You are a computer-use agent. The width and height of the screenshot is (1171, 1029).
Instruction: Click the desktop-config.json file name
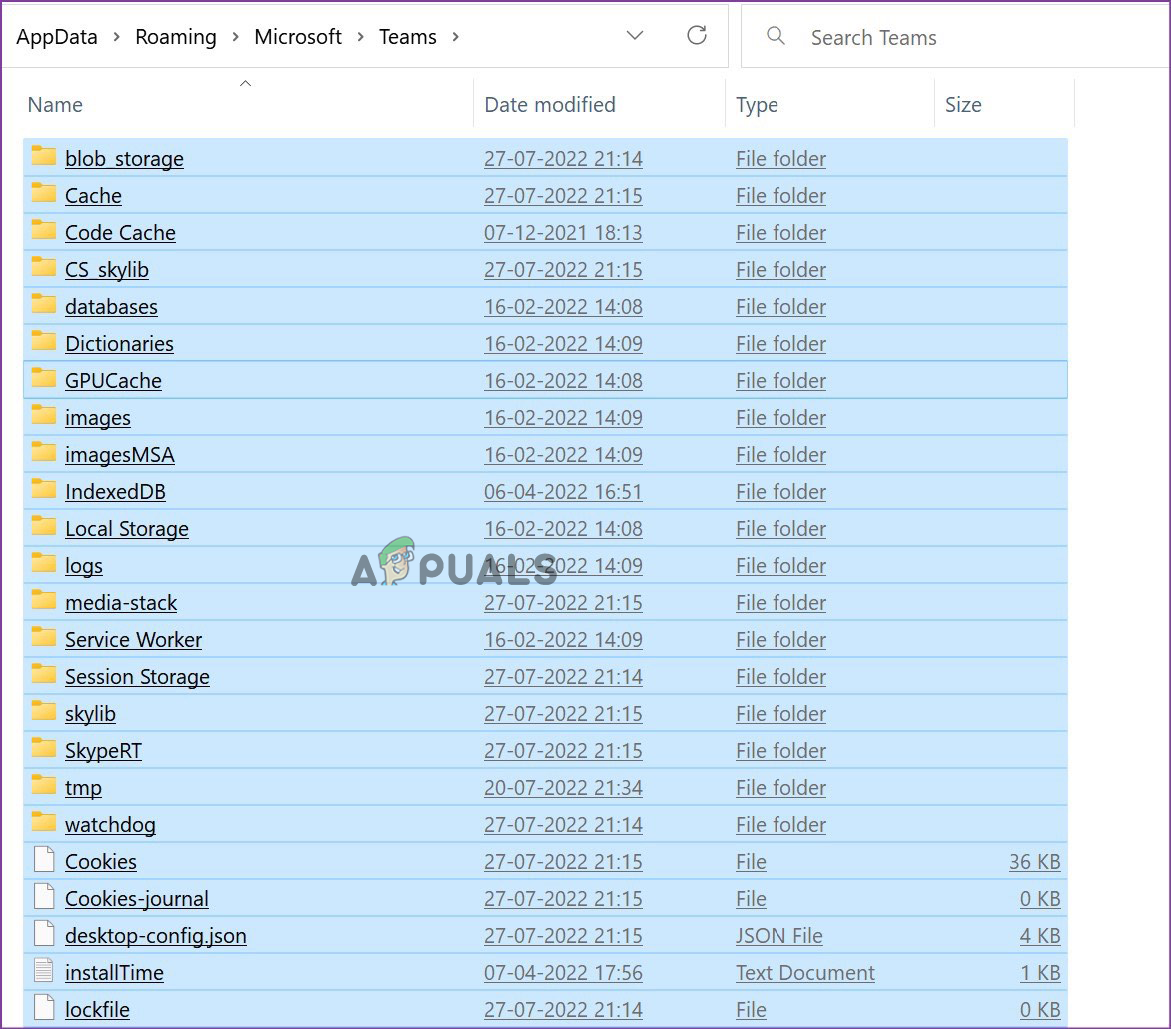[155, 936]
